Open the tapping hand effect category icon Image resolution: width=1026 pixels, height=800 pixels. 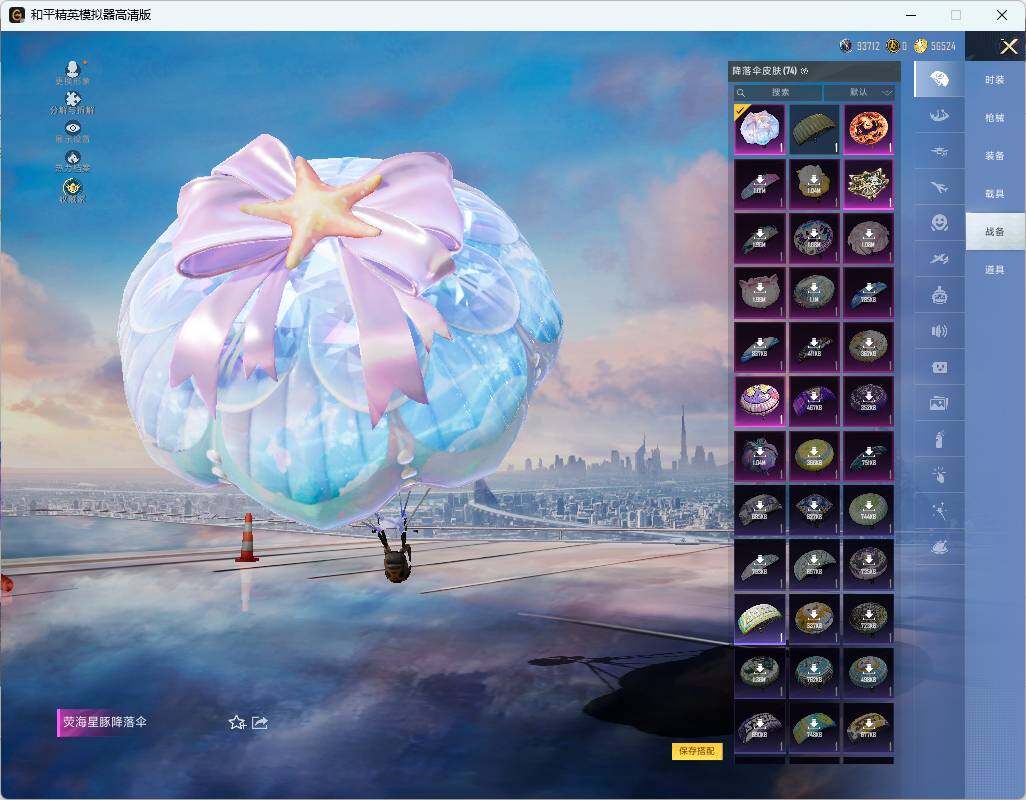[939, 475]
